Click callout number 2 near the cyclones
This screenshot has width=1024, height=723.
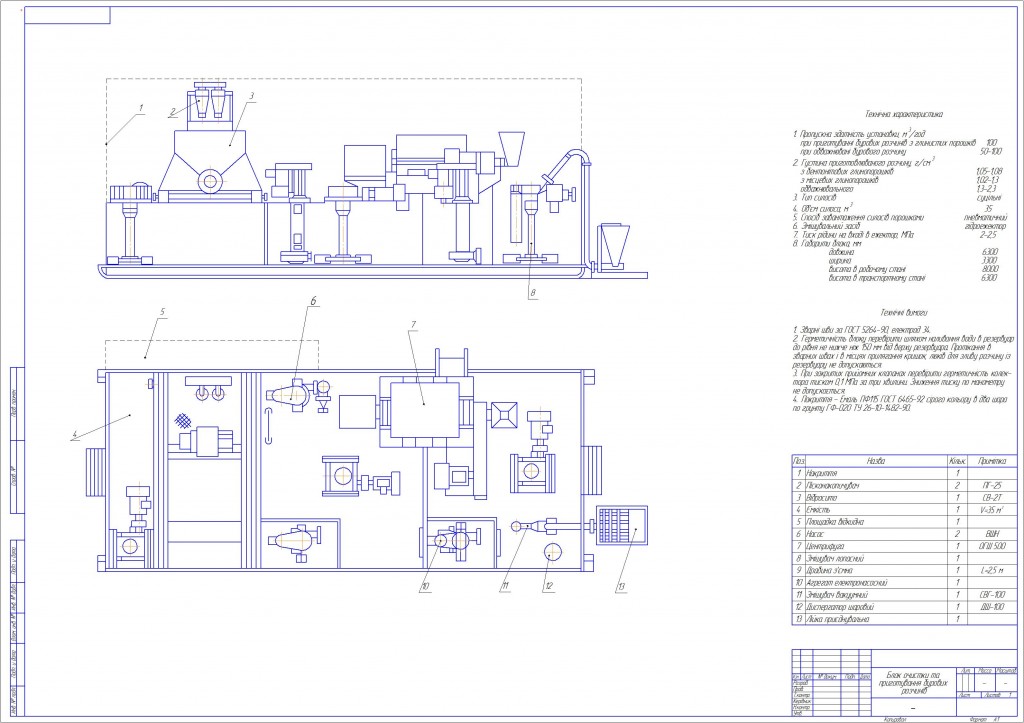point(172,112)
